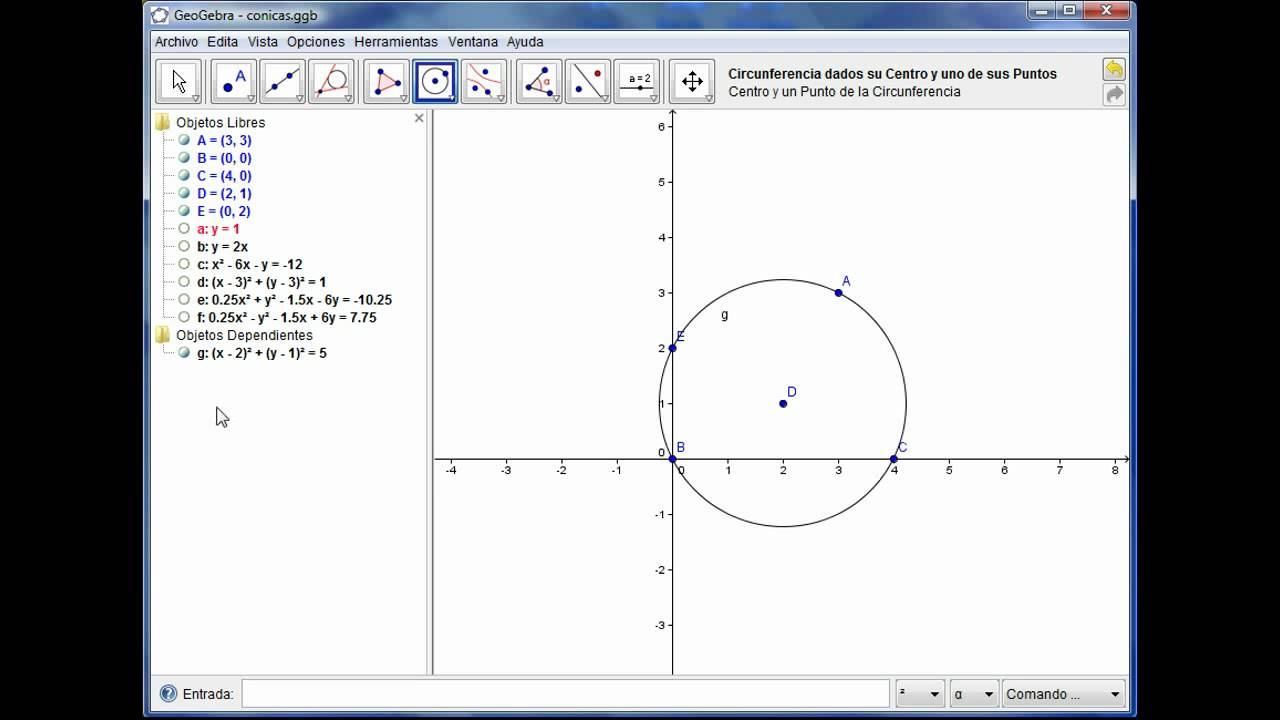The height and width of the screenshot is (720, 1280).
Task: Click the circle label g
Action: (x=725, y=315)
